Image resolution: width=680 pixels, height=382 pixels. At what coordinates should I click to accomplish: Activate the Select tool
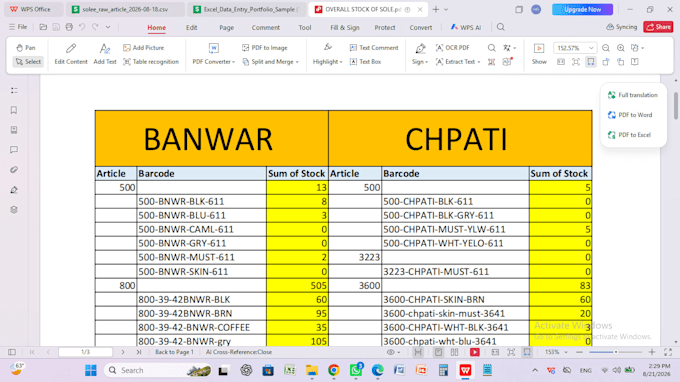click(28, 62)
